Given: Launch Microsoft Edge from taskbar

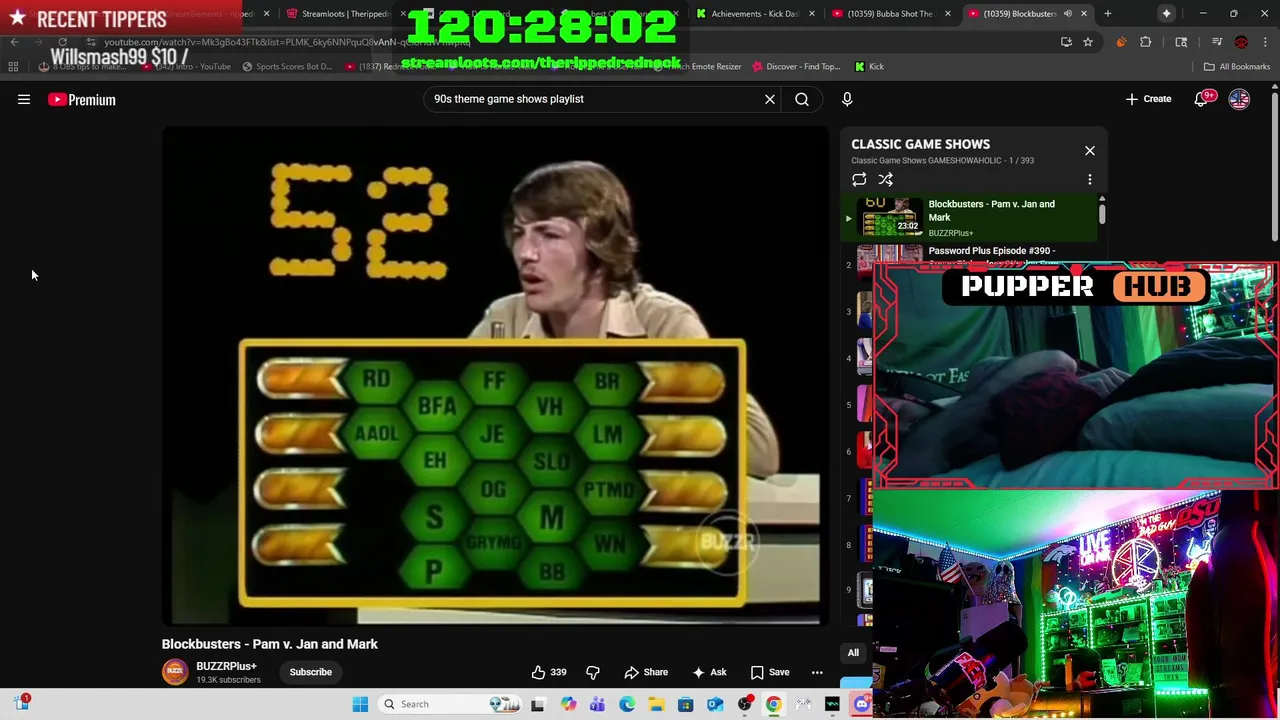Looking at the screenshot, I should point(626,704).
